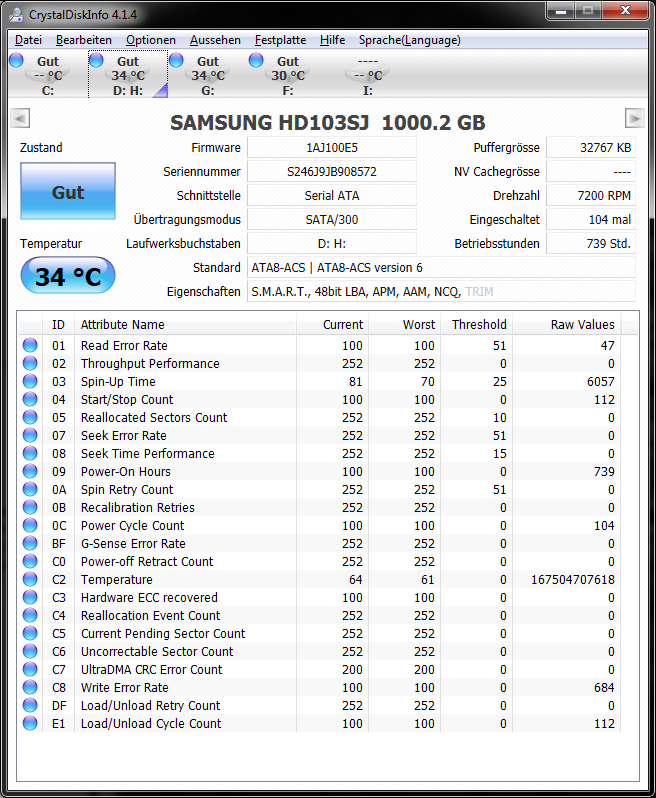Viewport: 656px width, 798px height.
Task: Open the Optionen menu
Action: 151,40
